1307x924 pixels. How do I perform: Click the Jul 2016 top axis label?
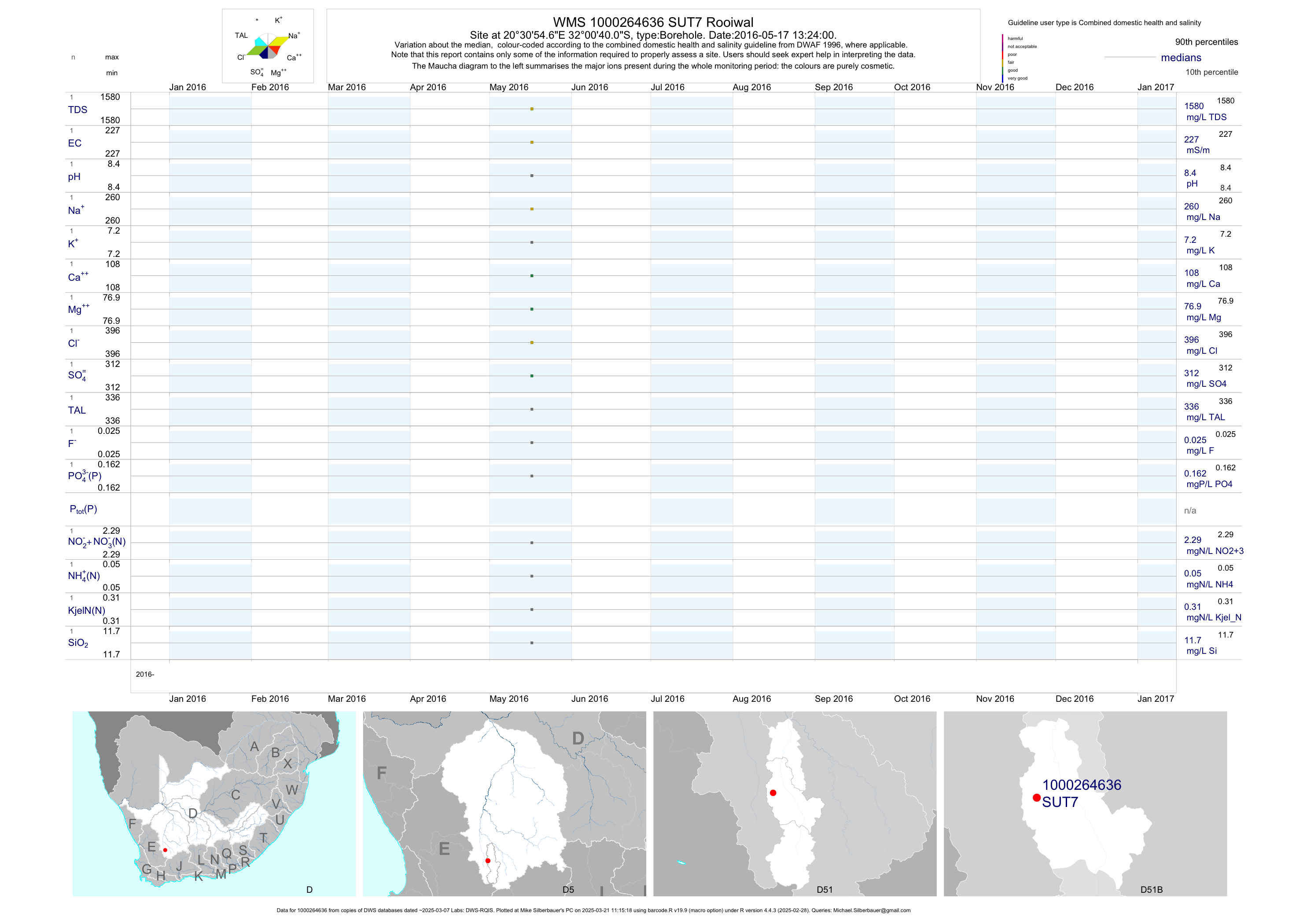point(667,87)
